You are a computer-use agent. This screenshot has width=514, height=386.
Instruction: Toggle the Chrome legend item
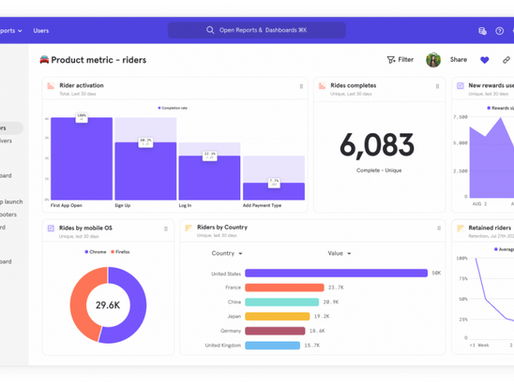(95, 252)
